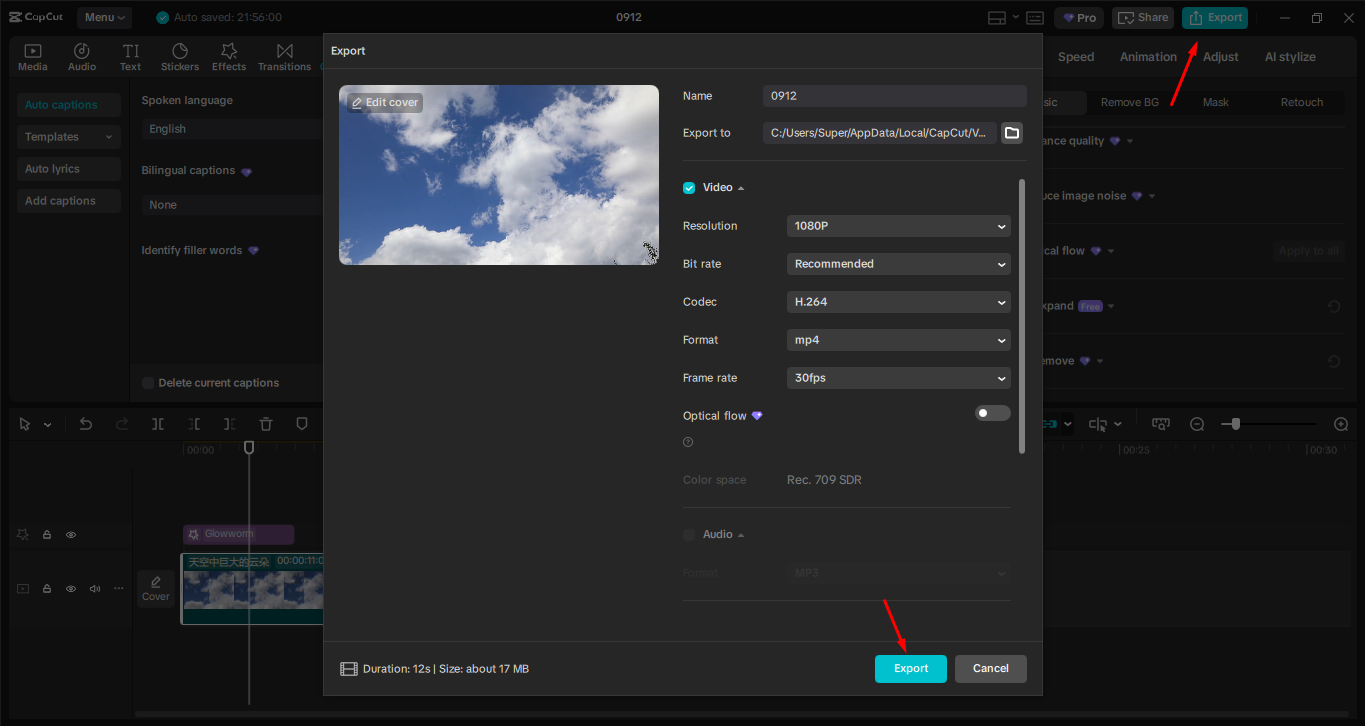The image size is (1365, 726).
Task: Toggle the Video export checkbox
Action: tap(688, 187)
